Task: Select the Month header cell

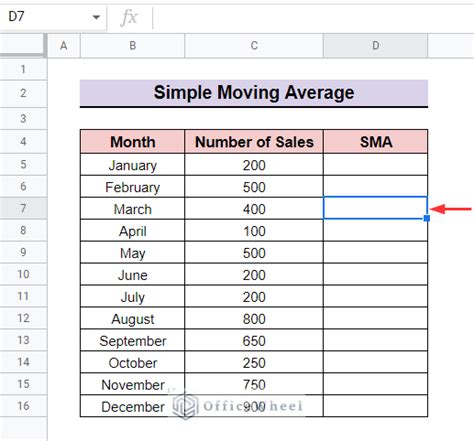Action: point(132,142)
